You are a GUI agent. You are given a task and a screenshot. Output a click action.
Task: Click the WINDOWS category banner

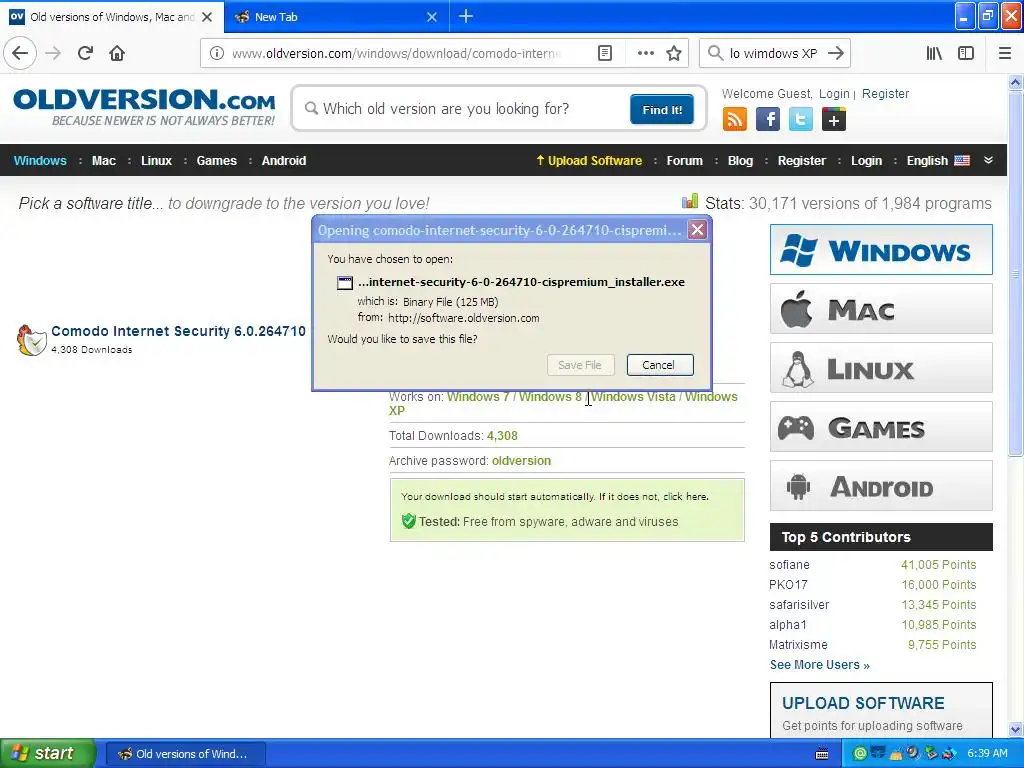click(881, 249)
